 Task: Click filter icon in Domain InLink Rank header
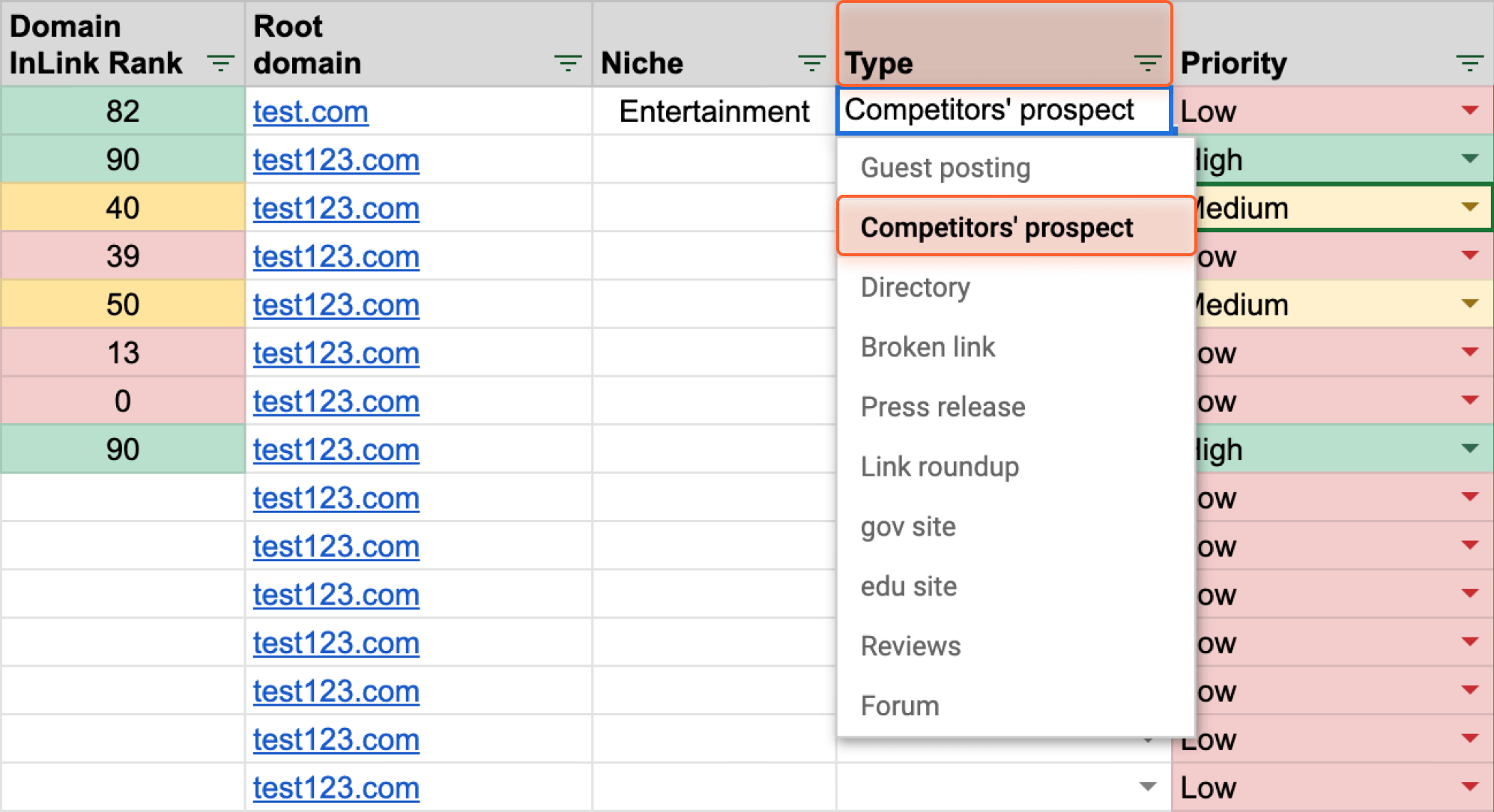click(x=220, y=64)
